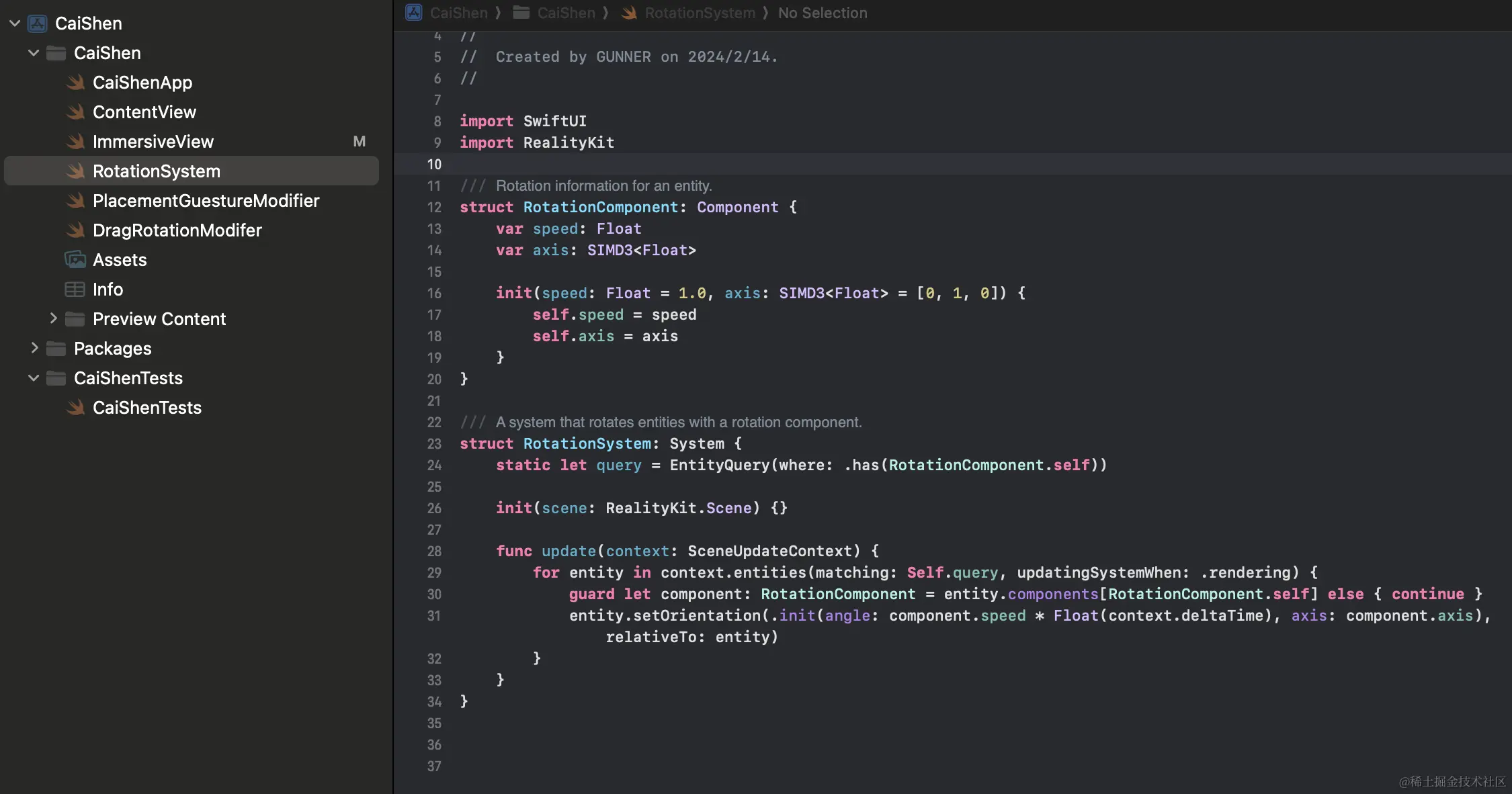Click the Packages folder icon
Screen dimensions: 1512x794
point(56,349)
